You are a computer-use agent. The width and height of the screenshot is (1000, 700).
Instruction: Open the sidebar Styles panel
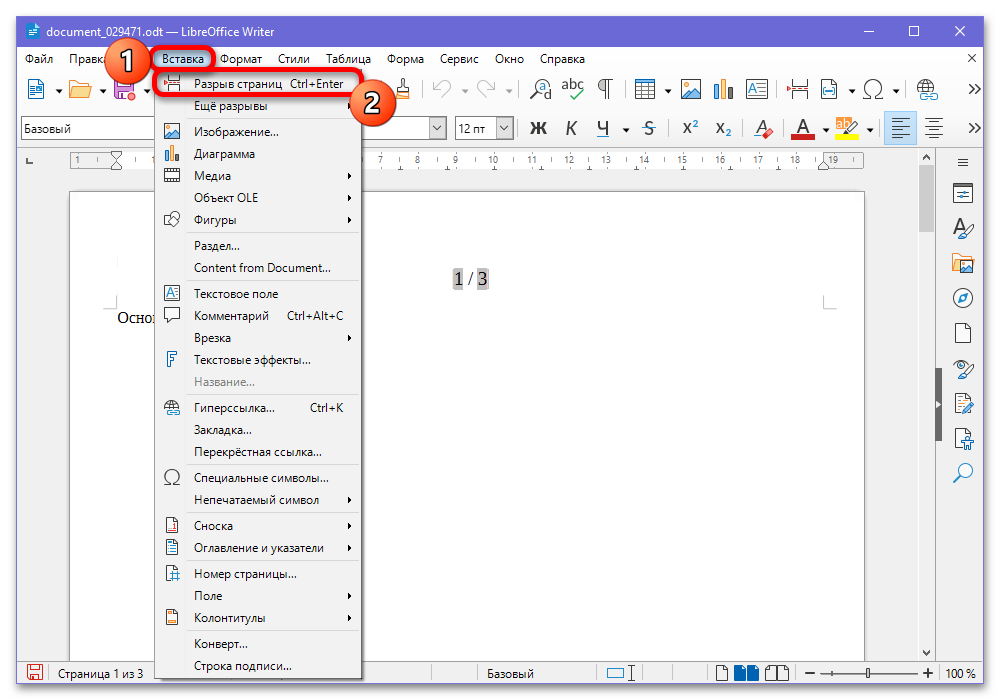click(963, 228)
